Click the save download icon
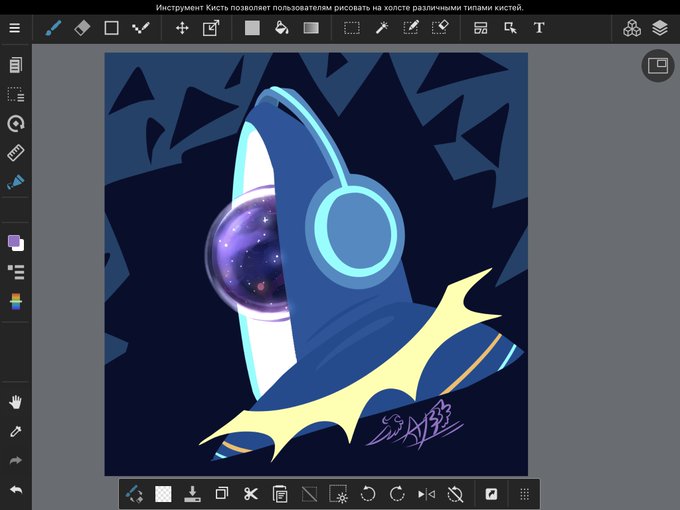Screen dimensions: 680x510 point(192,494)
